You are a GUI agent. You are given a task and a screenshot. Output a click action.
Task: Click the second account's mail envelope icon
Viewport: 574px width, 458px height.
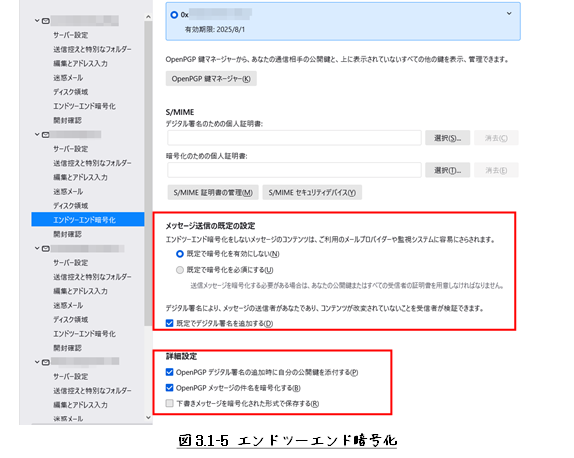(x=46, y=135)
